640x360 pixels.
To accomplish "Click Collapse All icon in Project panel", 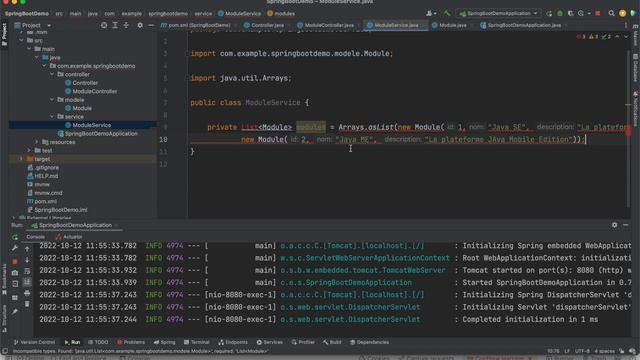I will coord(126,25).
